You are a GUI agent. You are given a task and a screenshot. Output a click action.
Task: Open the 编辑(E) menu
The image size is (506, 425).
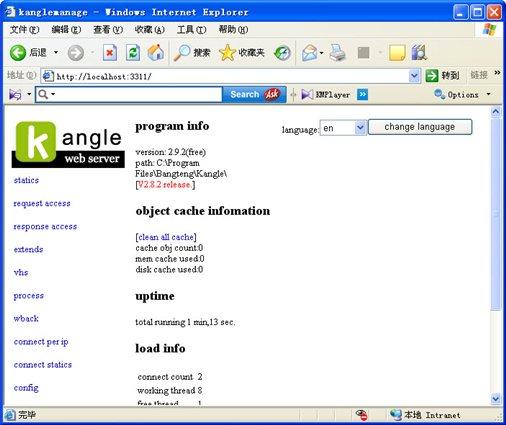click(x=66, y=30)
